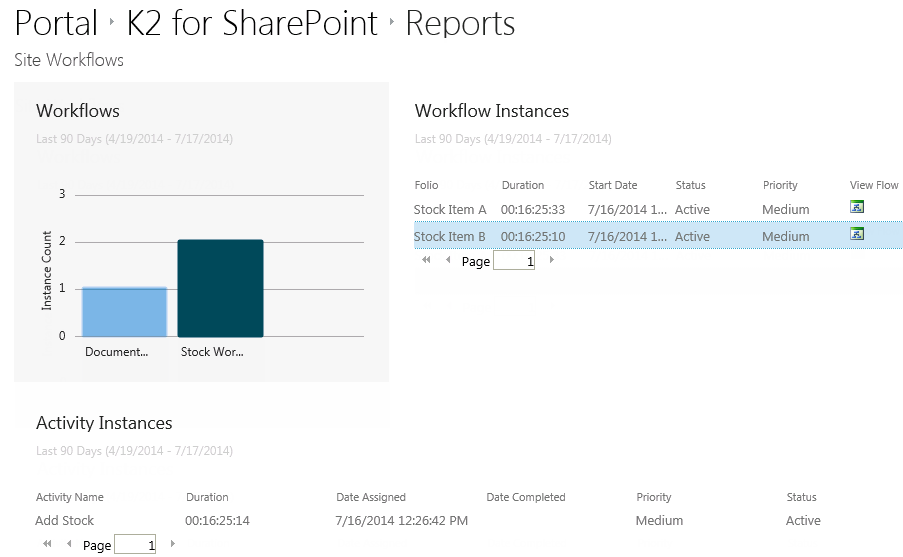903x557 pixels.
Task: Click the Portal breadcrumb link
Action: (x=56, y=24)
